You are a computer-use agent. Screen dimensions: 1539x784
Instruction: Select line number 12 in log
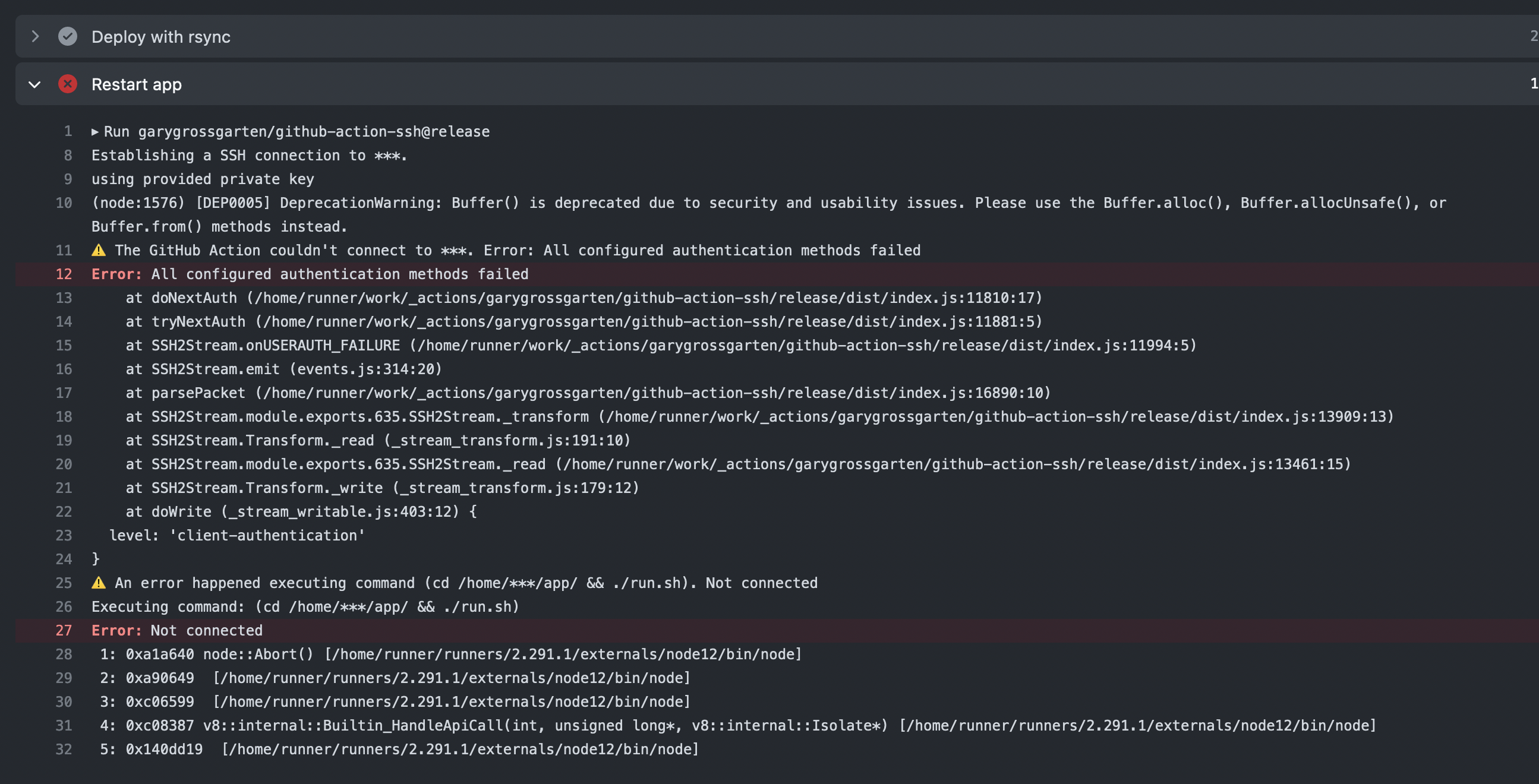tap(64, 274)
